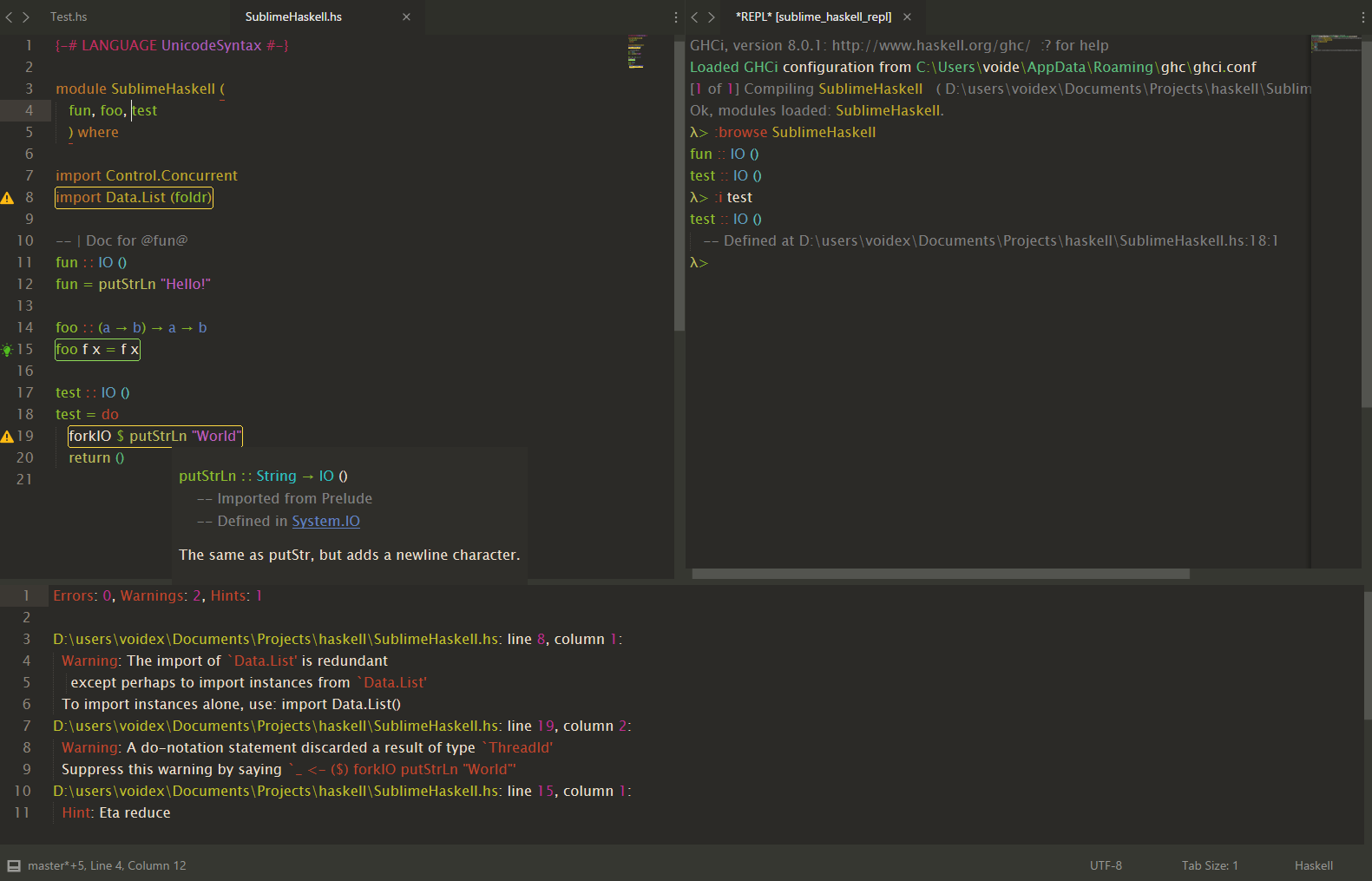
Task: Click the empty REPL prompt at bottom
Action: (699, 262)
